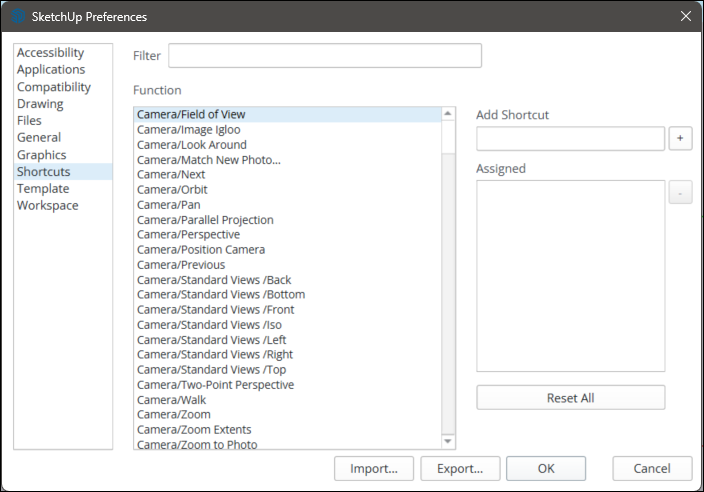Select the Camera/Orbit function
This screenshot has height=492, width=704.
(288, 189)
